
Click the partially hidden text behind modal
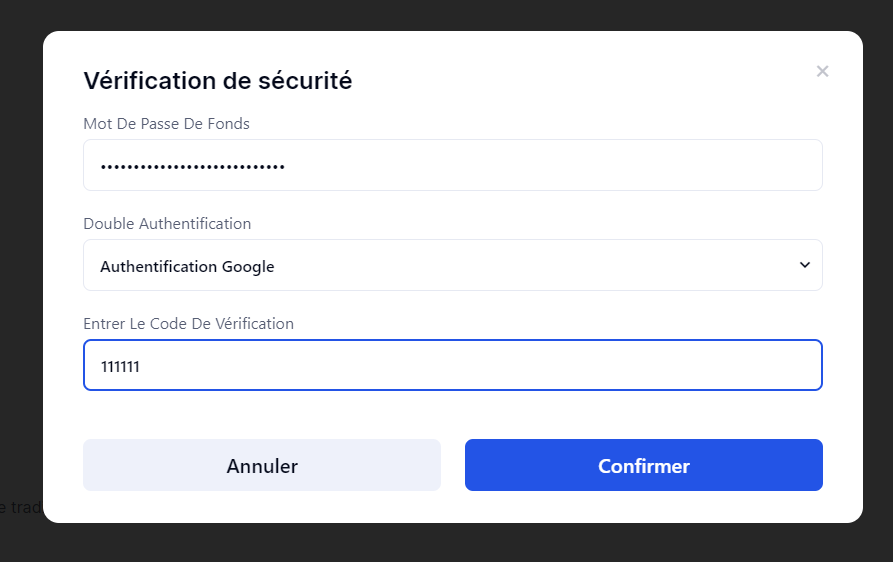coord(20,508)
